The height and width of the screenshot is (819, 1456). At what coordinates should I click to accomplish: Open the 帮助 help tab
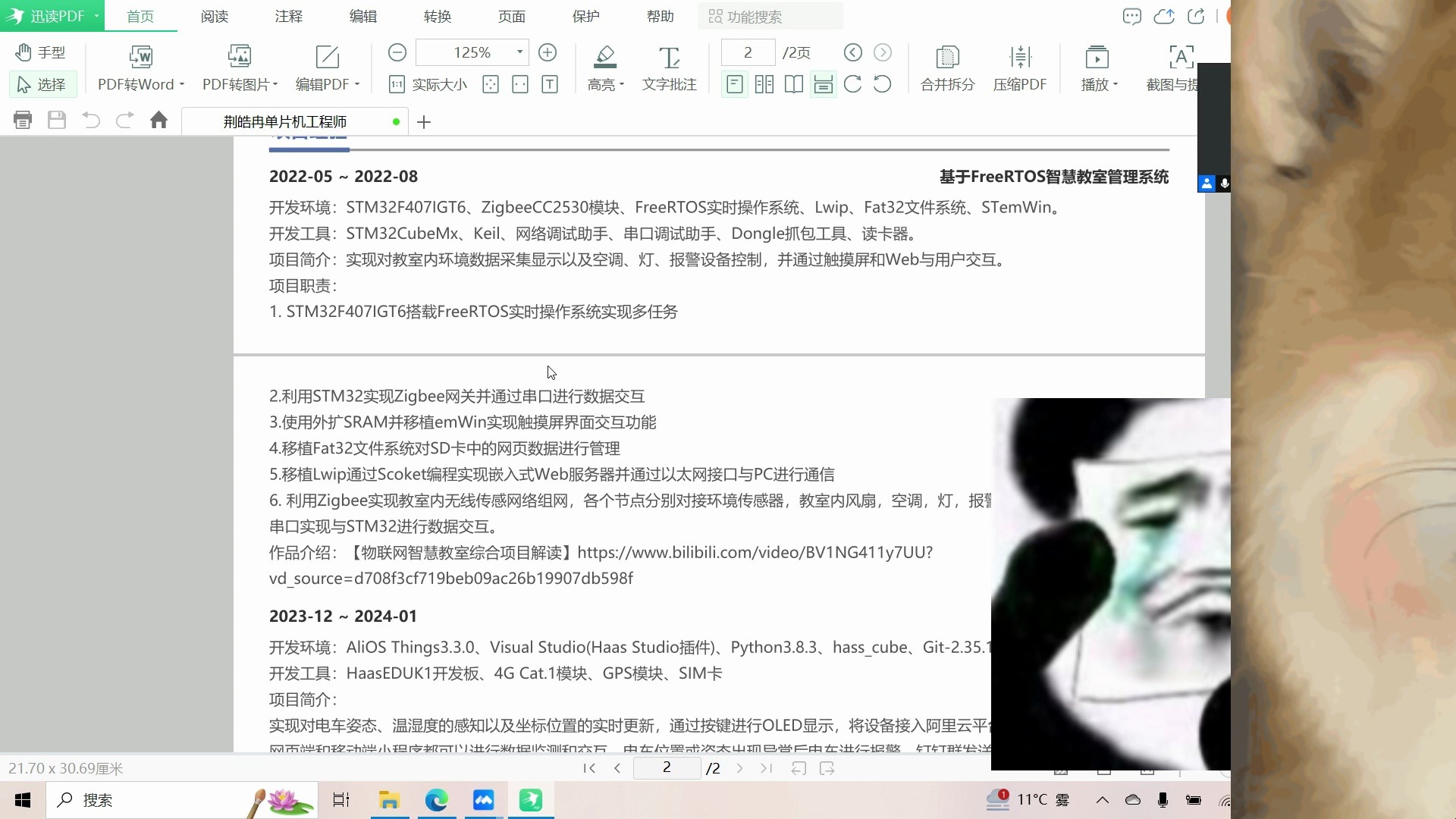click(661, 16)
